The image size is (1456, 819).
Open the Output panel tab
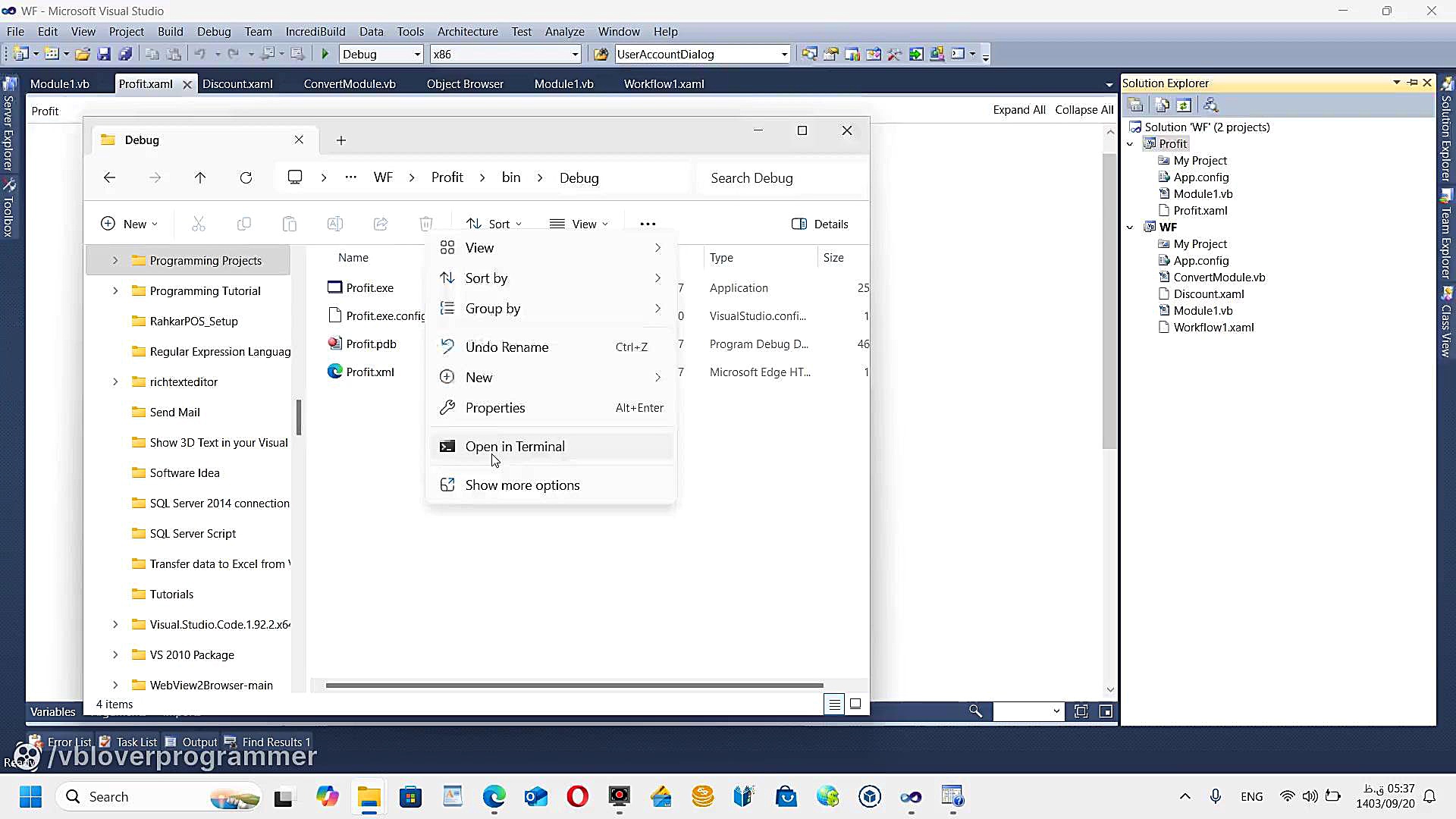(x=192, y=742)
